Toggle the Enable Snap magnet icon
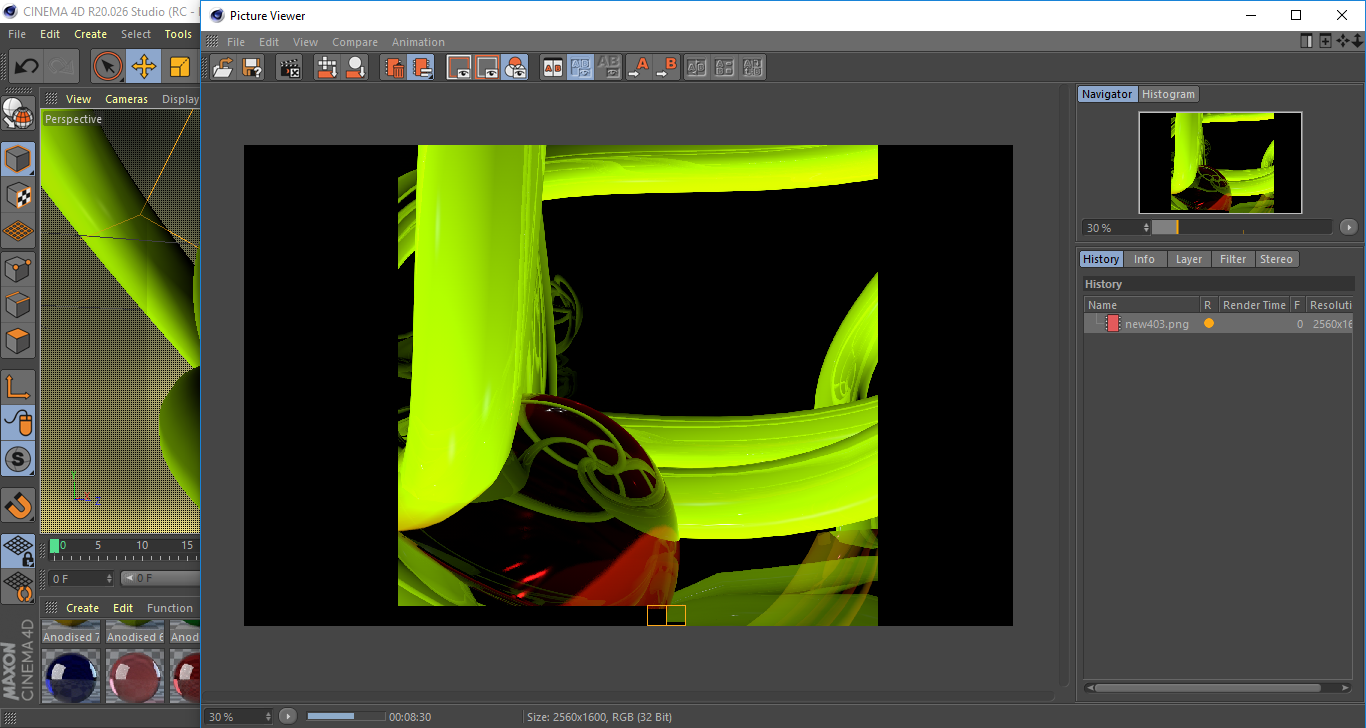 18,505
